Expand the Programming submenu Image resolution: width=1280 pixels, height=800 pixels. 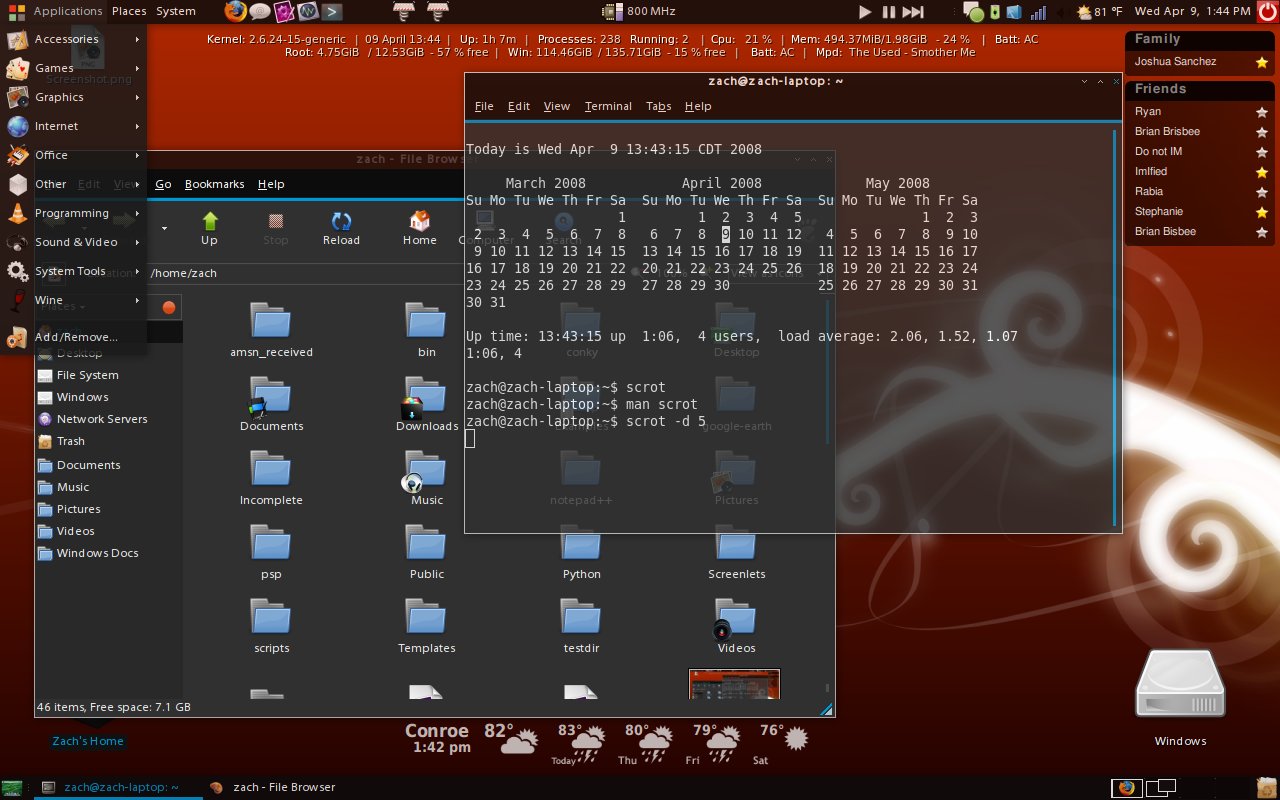(x=75, y=213)
